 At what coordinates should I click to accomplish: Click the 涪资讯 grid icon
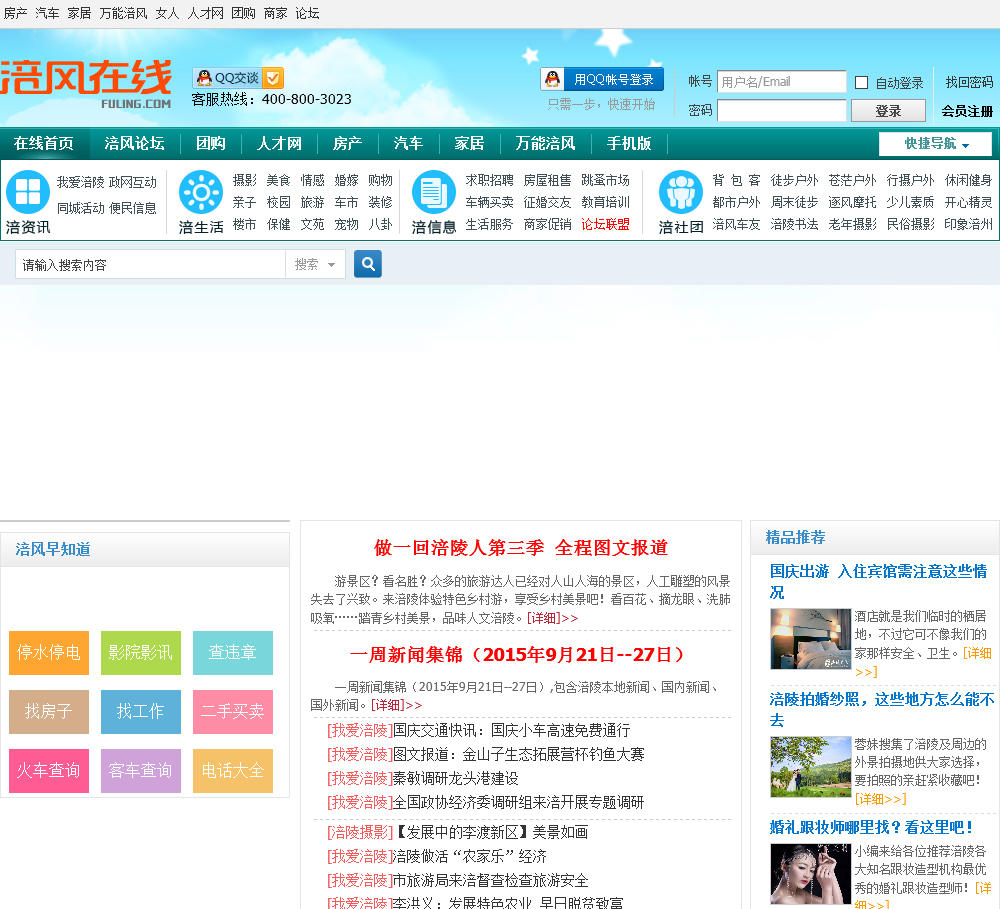click(27, 192)
